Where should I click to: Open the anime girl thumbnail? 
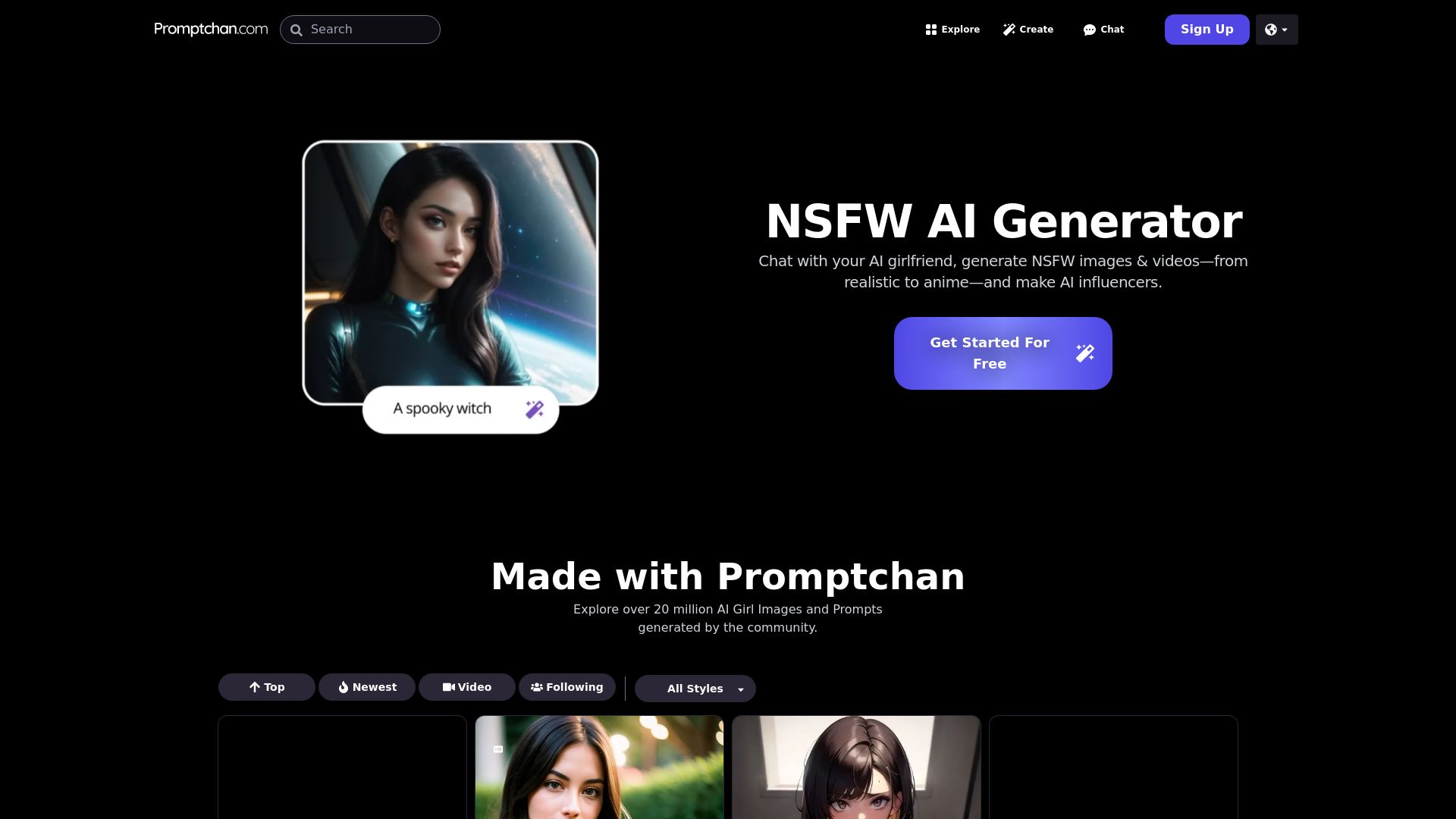pyautogui.click(x=856, y=767)
